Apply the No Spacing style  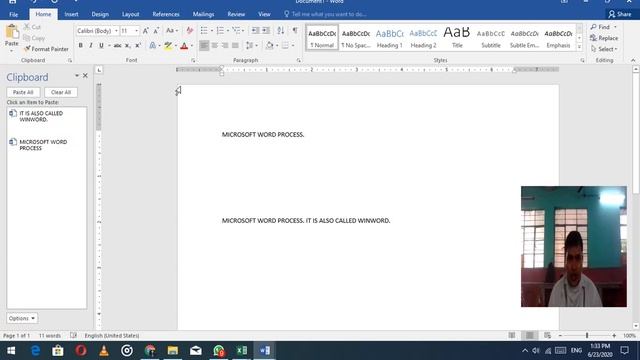[356, 38]
